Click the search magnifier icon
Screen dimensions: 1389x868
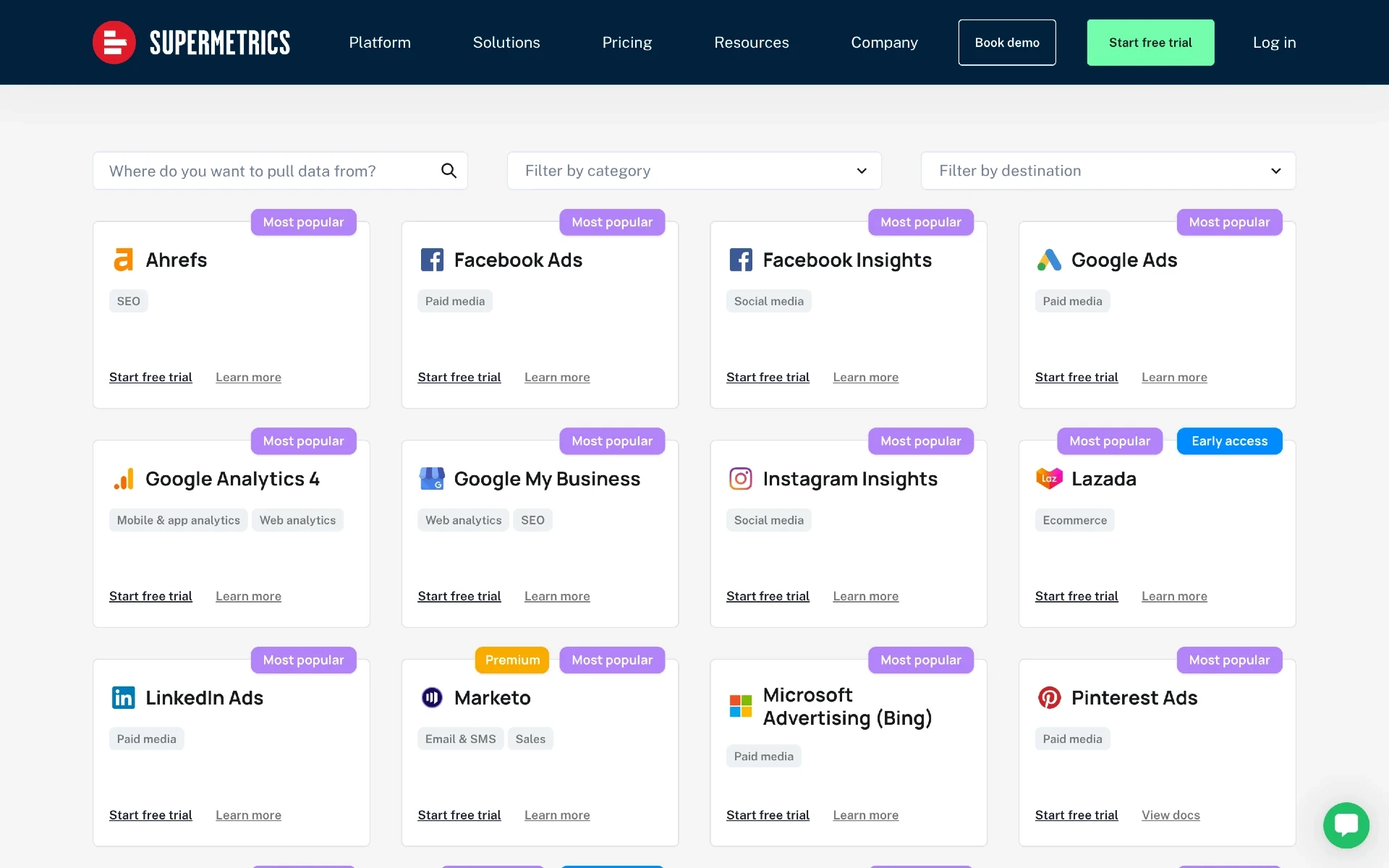[x=449, y=171]
